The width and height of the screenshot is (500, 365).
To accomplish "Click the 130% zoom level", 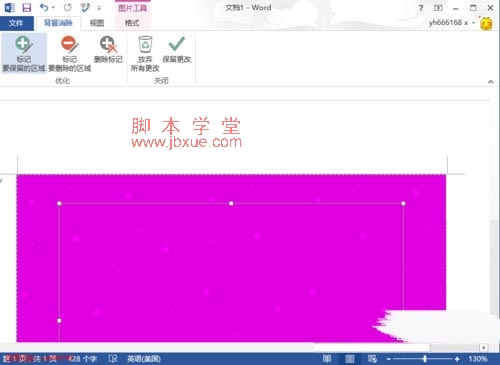I will (478, 359).
